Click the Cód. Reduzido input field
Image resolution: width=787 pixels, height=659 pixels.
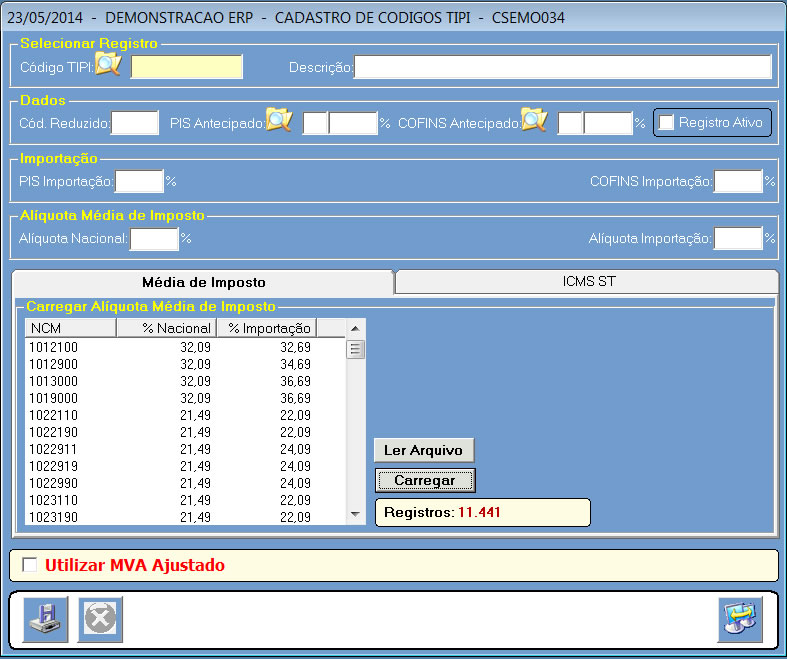click(x=135, y=123)
